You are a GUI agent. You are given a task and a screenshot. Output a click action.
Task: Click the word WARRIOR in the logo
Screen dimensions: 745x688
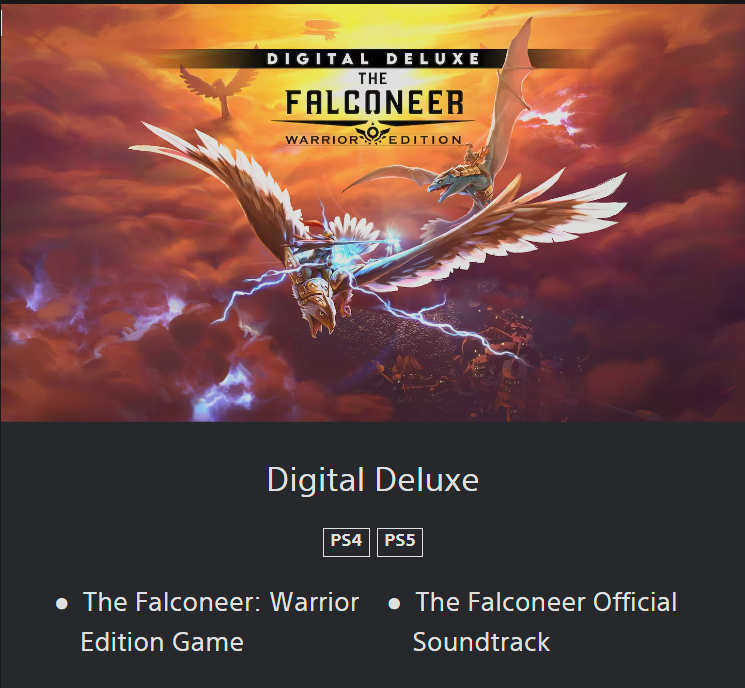coord(322,140)
